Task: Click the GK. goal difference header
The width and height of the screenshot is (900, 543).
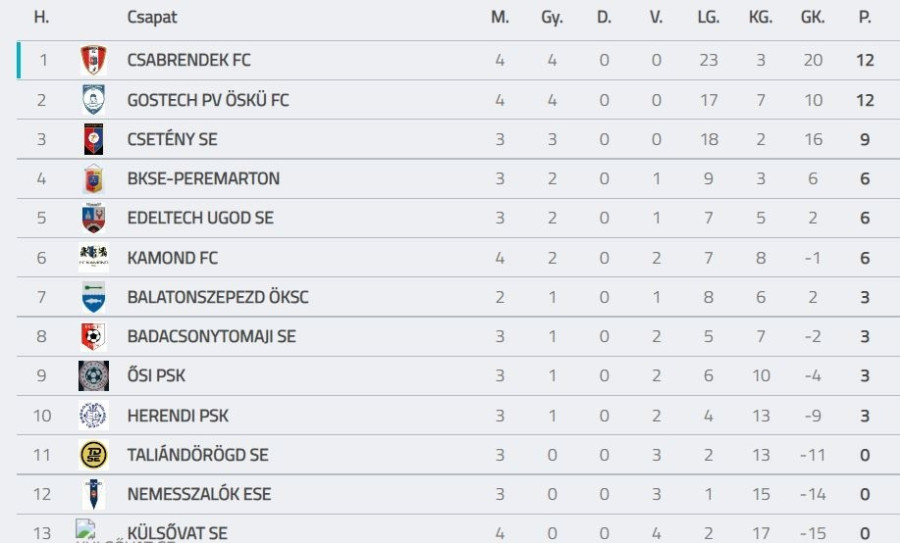Action: (812, 18)
